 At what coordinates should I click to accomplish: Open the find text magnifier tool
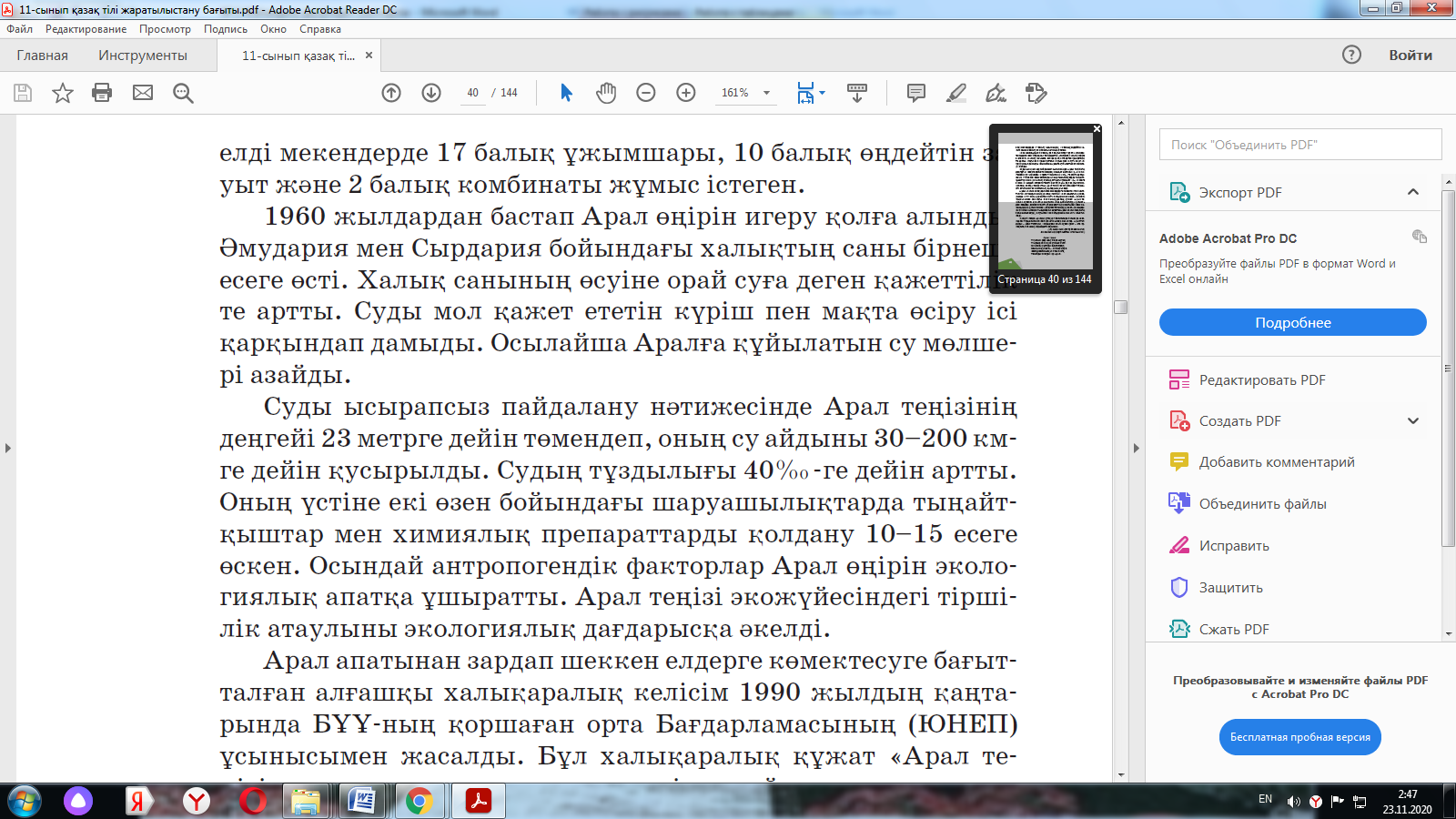point(183,93)
